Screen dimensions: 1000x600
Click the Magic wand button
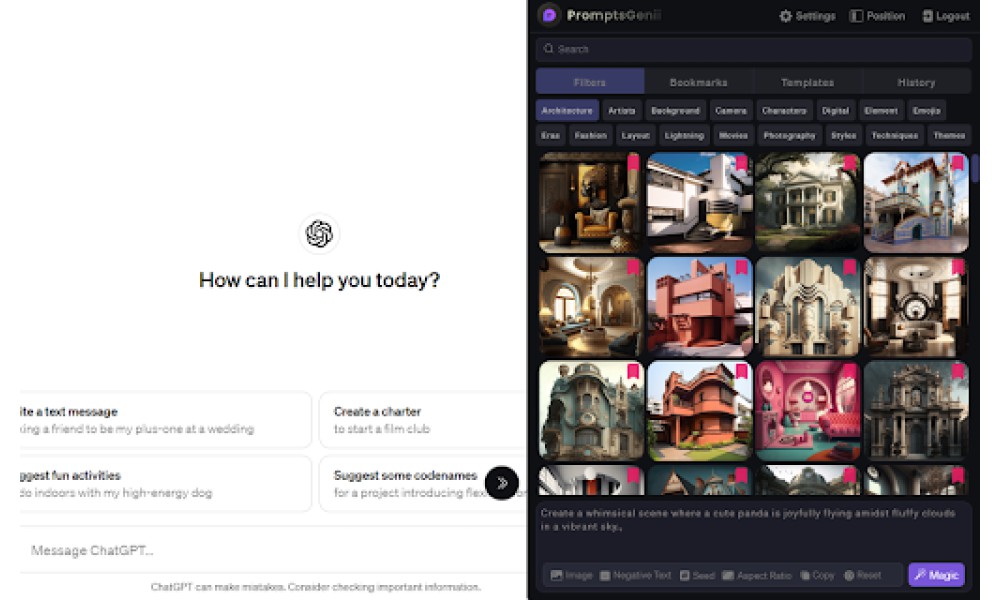click(936, 575)
